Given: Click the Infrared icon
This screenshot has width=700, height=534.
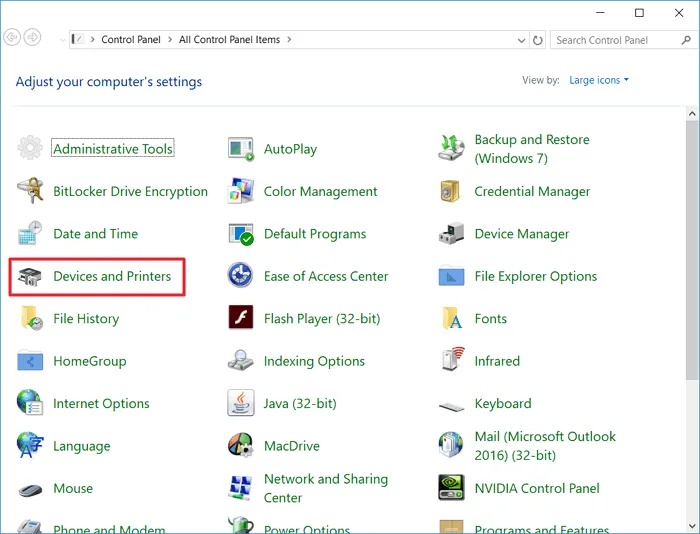Looking at the screenshot, I should [453, 359].
